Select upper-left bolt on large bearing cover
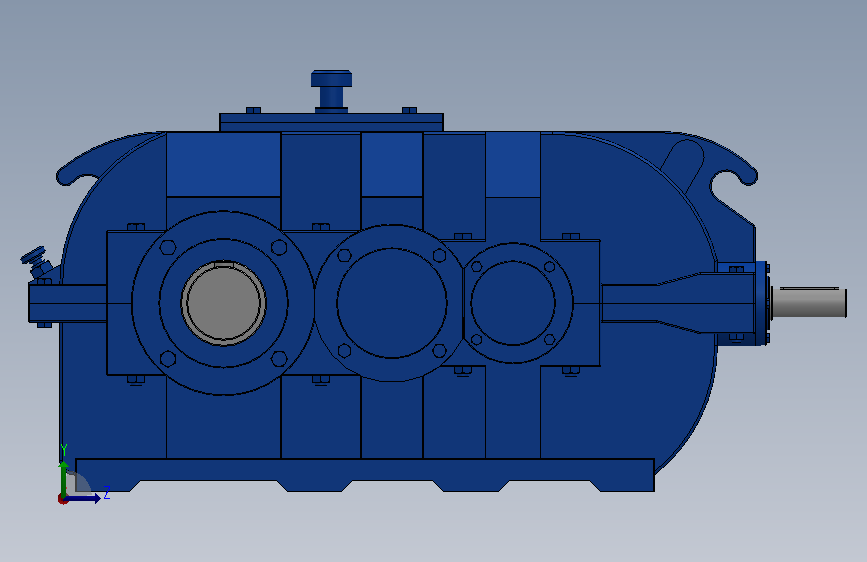This screenshot has height=562, width=867. point(168,247)
